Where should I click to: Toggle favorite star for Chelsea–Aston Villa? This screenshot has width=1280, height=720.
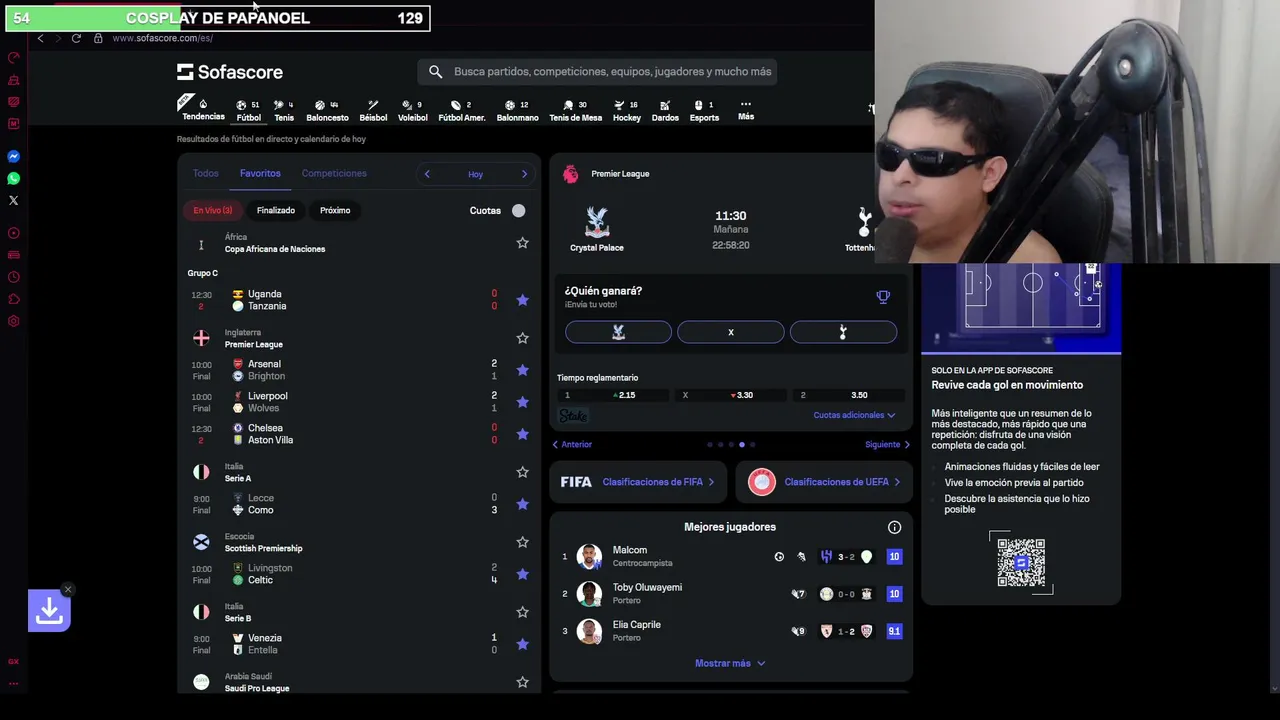(x=522, y=434)
